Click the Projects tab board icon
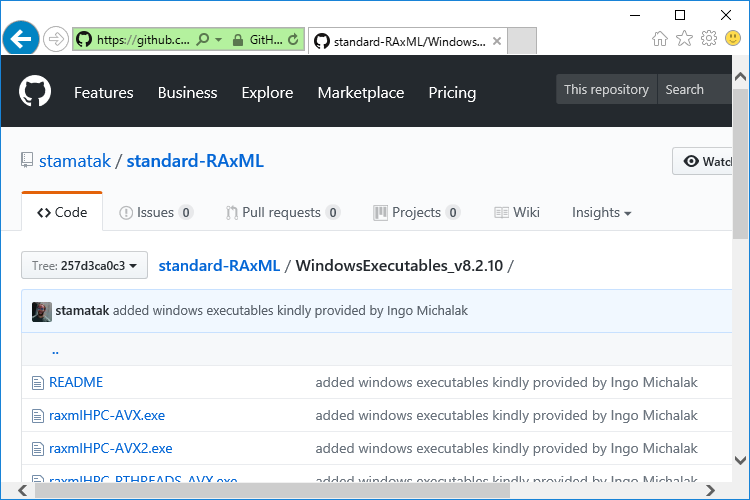The image size is (750, 500). pos(380,212)
